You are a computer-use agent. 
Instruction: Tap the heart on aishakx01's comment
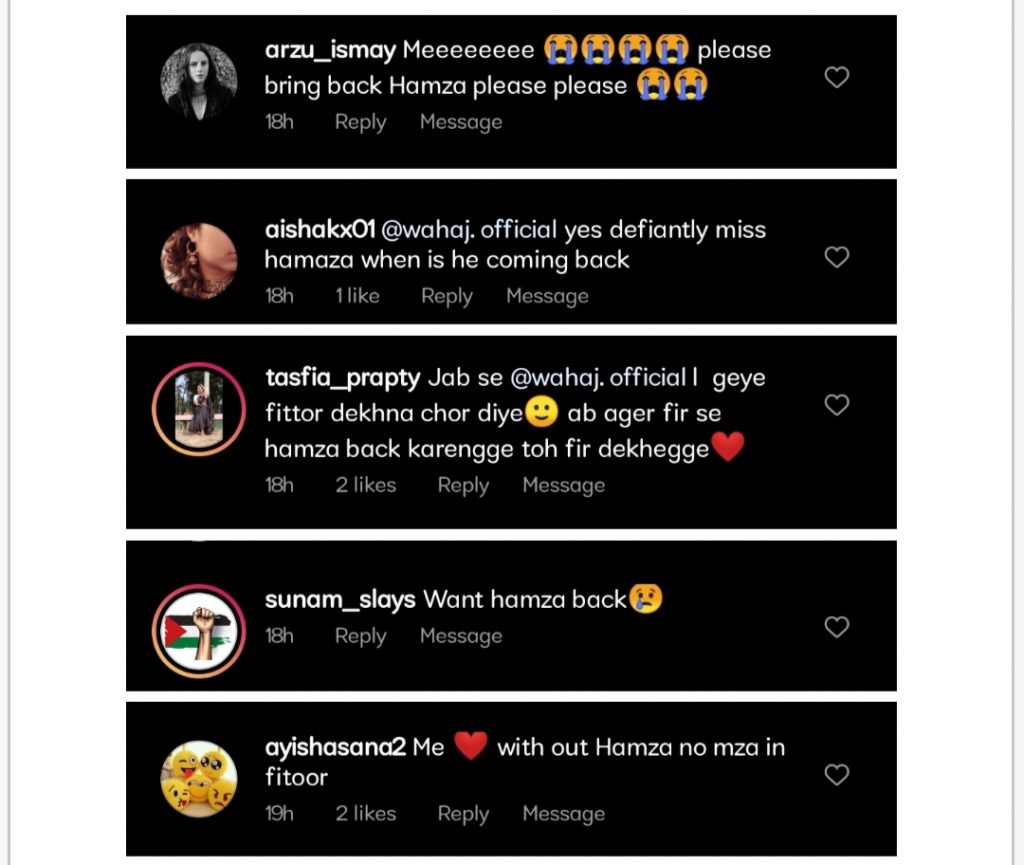pyautogui.click(x=837, y=257)
